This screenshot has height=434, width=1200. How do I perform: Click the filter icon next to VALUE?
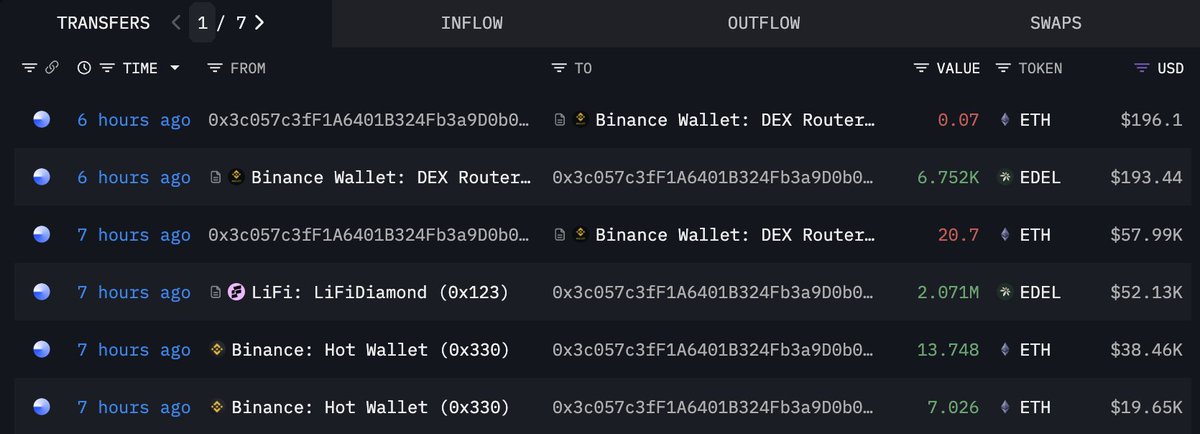[921, 68]
